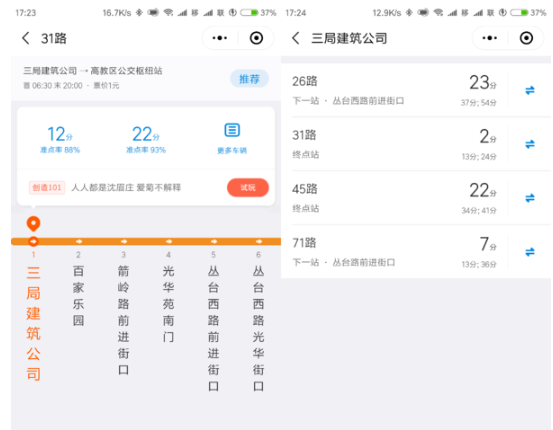
Task: Tap the circle close icon on 31路 page
Action: point(256,38)
